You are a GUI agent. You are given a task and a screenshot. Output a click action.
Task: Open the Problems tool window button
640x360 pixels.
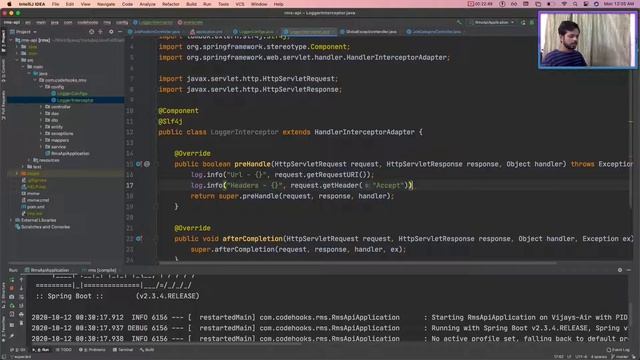[x=92, y=350]
